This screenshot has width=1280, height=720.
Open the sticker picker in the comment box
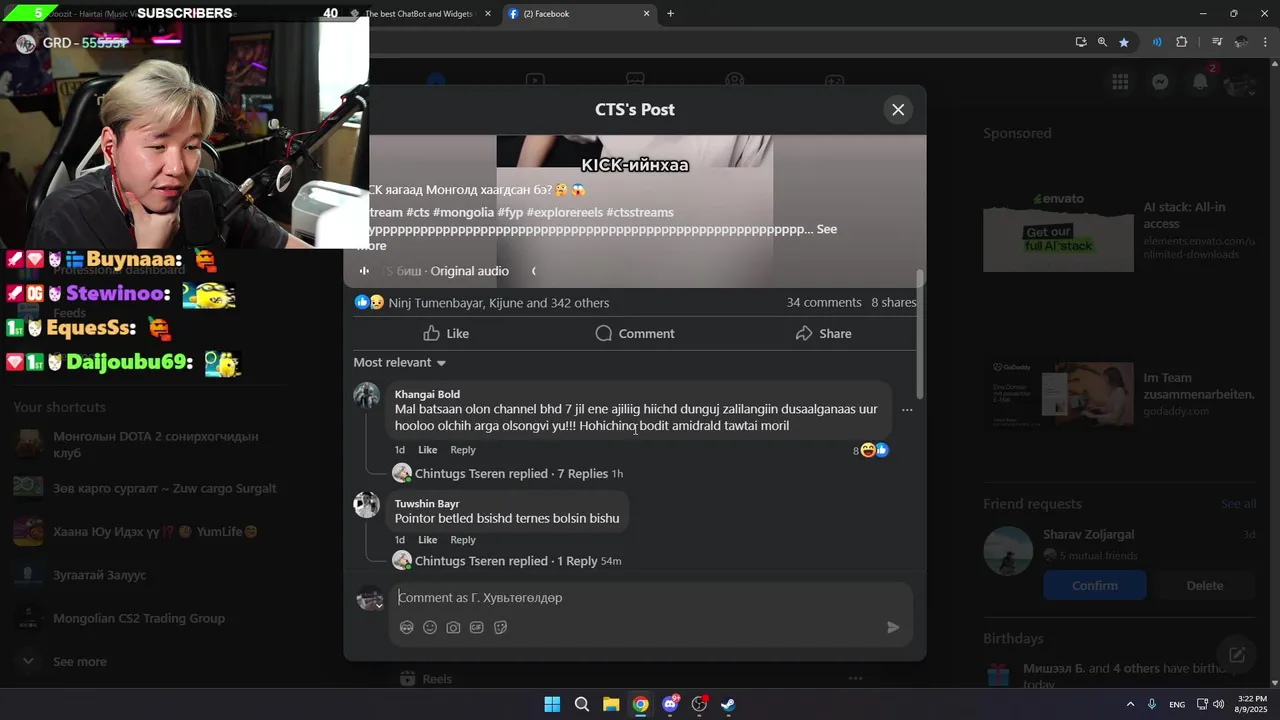500,627
